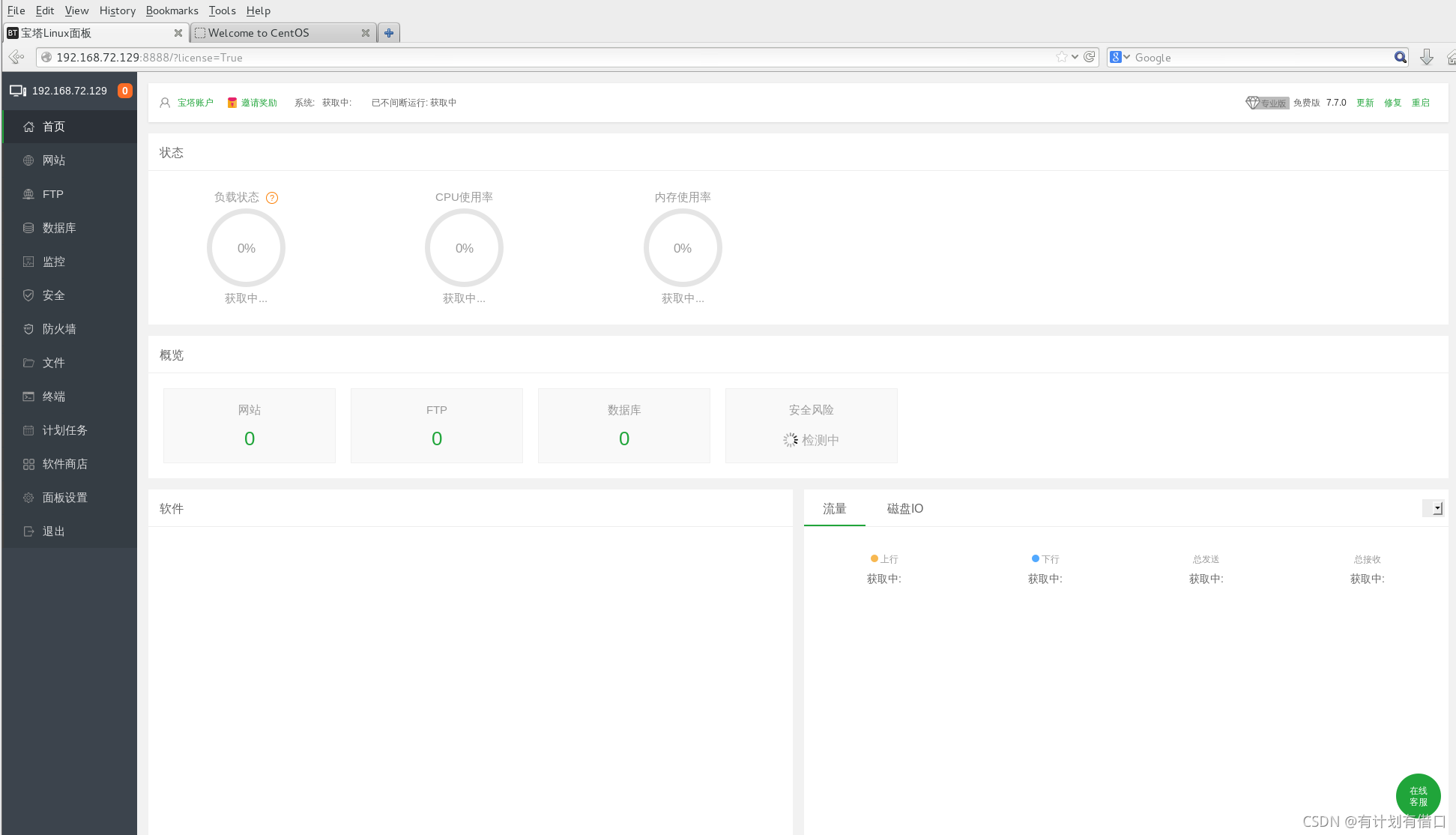Open the Bookmarks menu

click(x=172, y=10)
